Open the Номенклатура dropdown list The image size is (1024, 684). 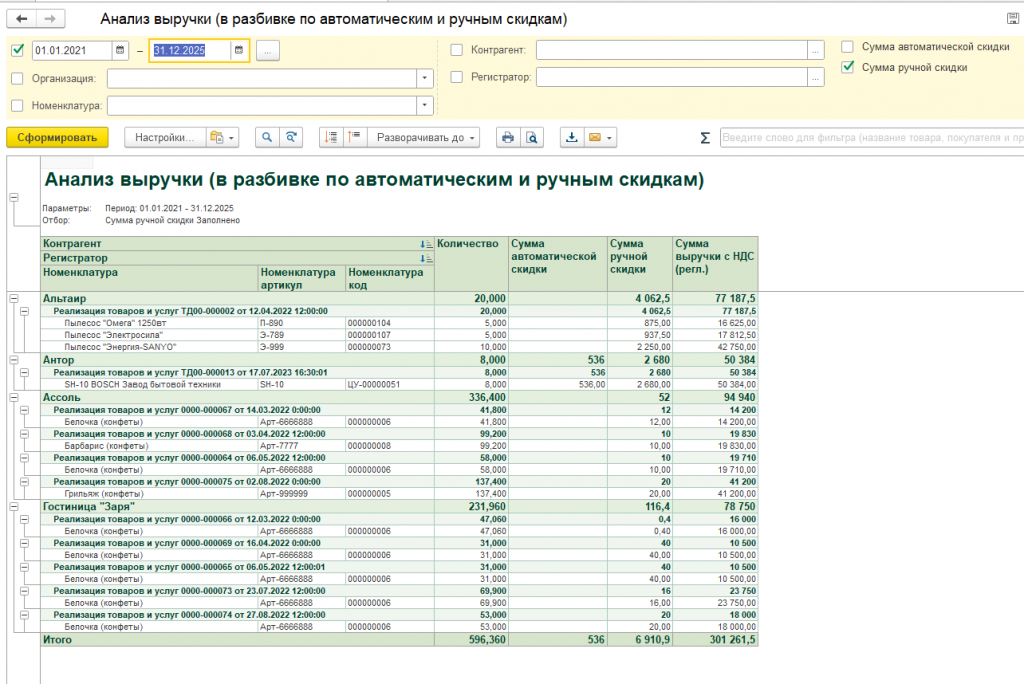coord(426,105)
